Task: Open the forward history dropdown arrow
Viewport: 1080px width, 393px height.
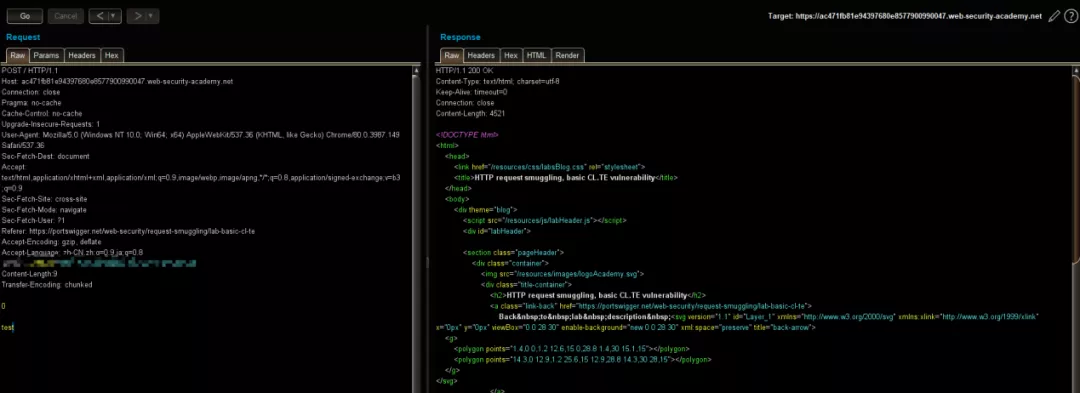Action: (152, 16)
